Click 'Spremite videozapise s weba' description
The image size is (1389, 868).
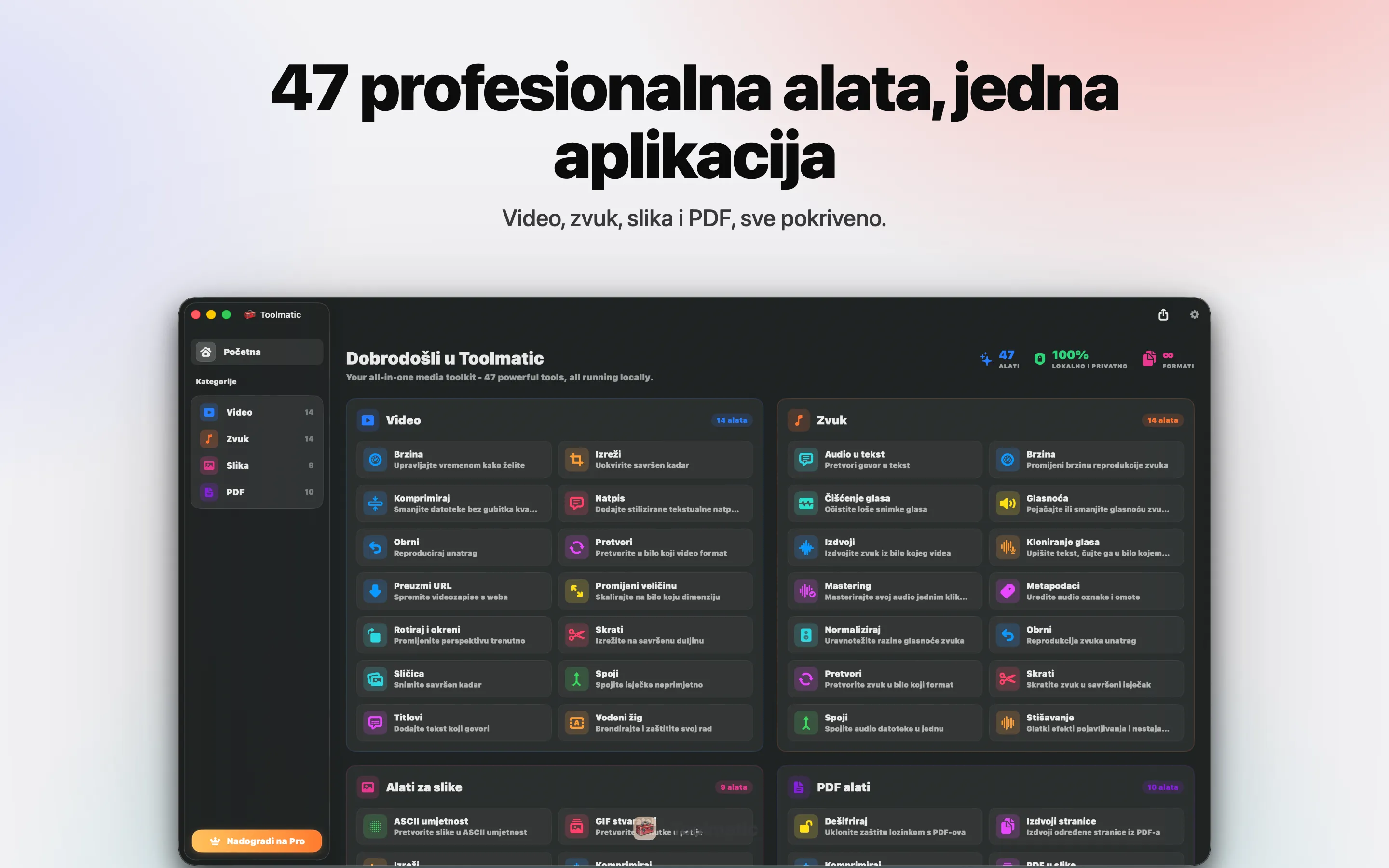click(x=450, y=597)
